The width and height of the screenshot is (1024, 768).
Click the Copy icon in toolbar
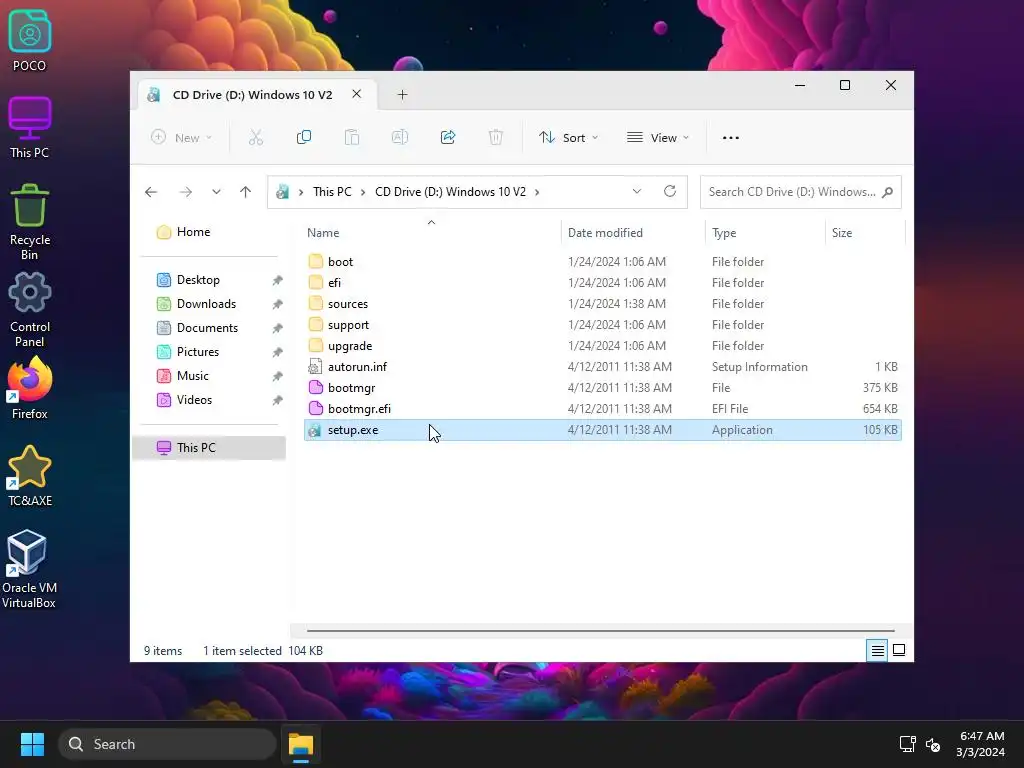[x=304, y=137]
